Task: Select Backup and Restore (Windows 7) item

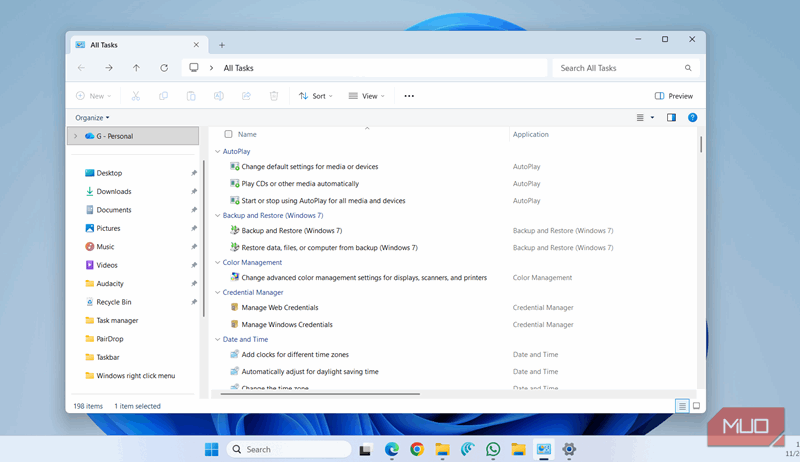Action: tap(291, 230)
